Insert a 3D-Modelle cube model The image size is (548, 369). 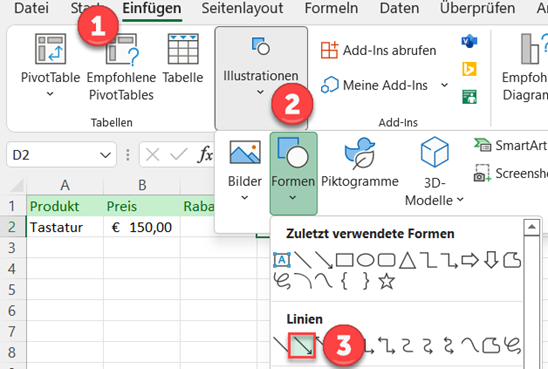[x=434, y=152]
